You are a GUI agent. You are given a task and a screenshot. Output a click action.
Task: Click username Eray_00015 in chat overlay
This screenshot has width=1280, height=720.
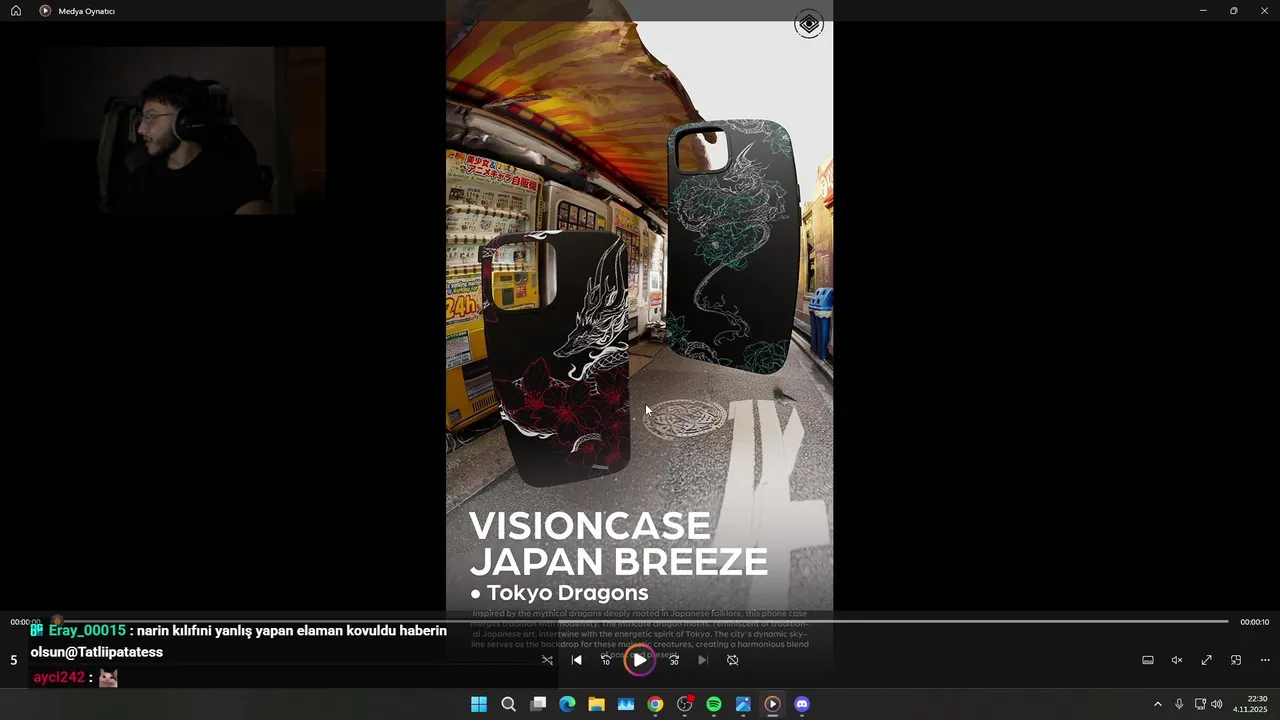coord(87,631)
